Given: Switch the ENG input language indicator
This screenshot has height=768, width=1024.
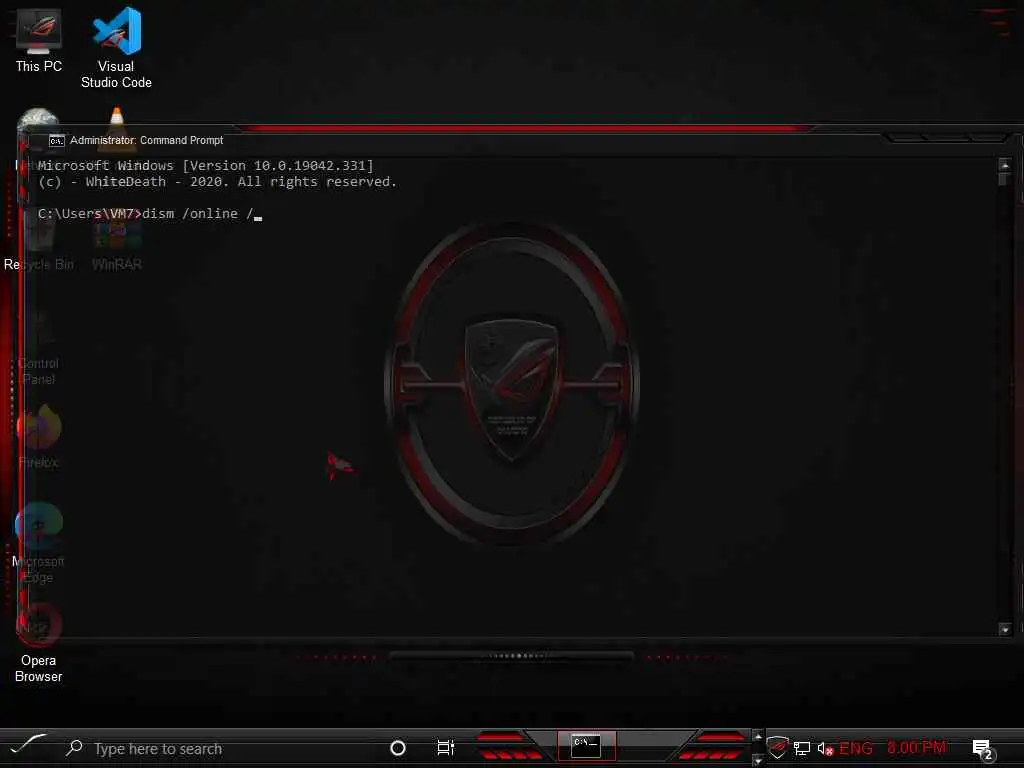Looking at the screenshot, I should point(856,748).
